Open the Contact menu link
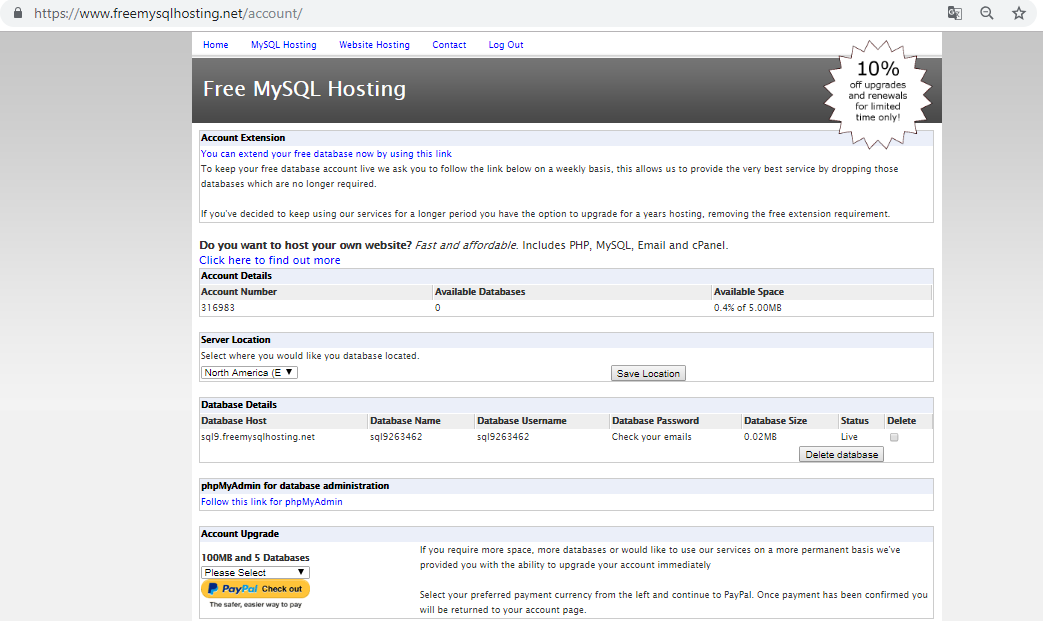Image resolution: width=1043 pixels, height=621 pixels. pyautogui.click(x=449, y=45)
